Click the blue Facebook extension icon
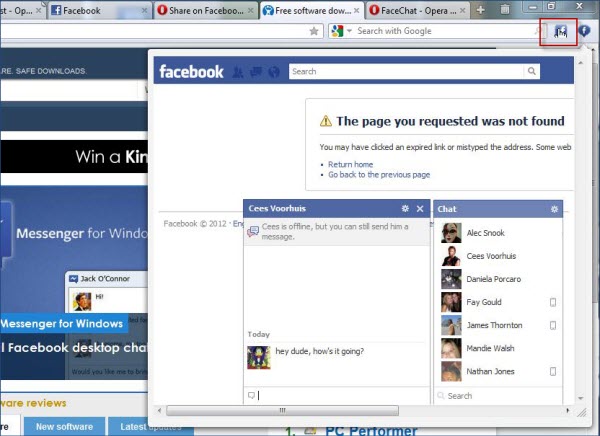This screenshot has width=600, height=436. coord(584,31)
